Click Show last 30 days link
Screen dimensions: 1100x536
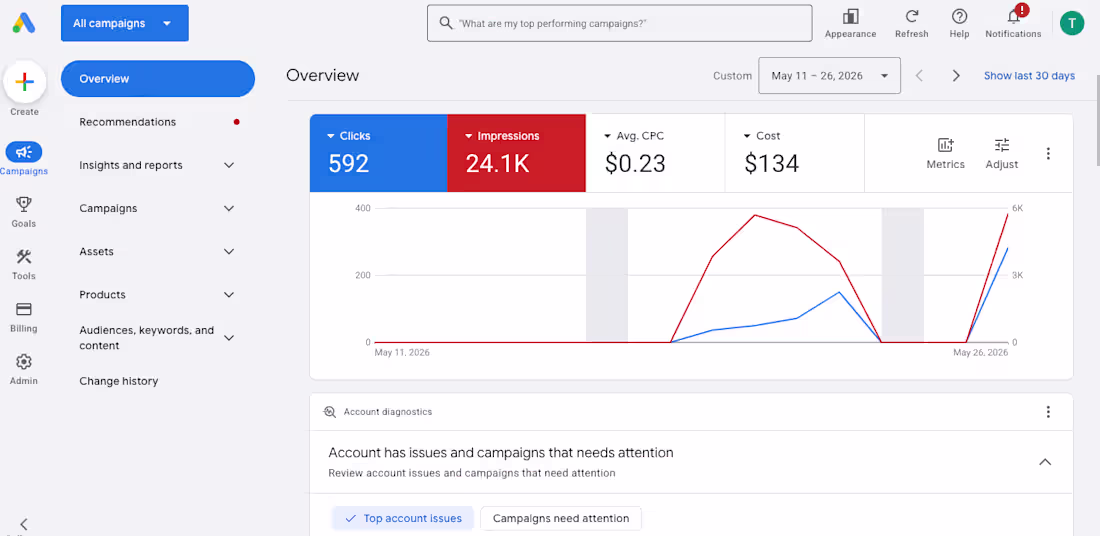(1029, 76)
